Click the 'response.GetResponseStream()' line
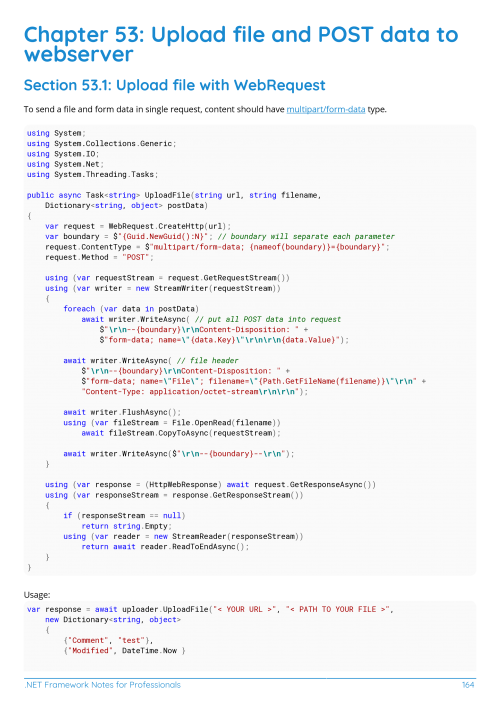The image size is (500, 707). tap(174, 495)
